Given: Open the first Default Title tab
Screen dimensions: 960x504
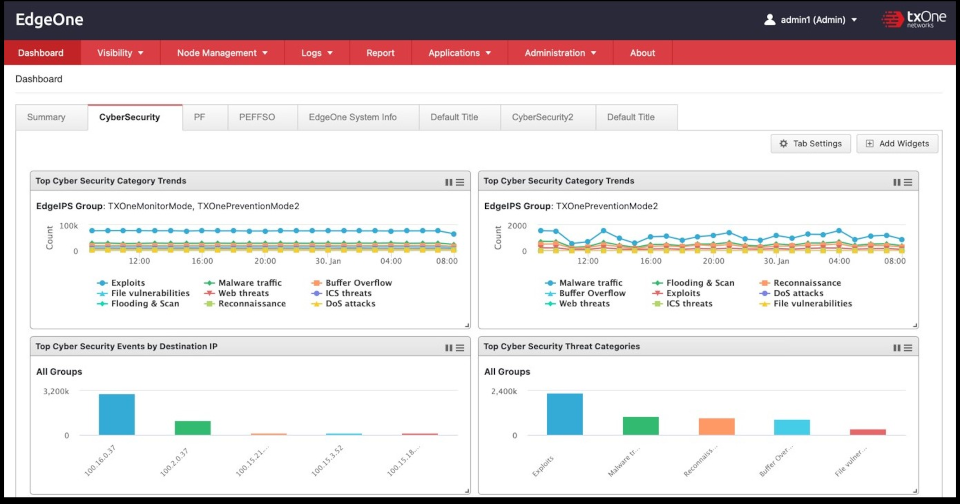Looking at the screenshot, I should [x=460, y=117].
